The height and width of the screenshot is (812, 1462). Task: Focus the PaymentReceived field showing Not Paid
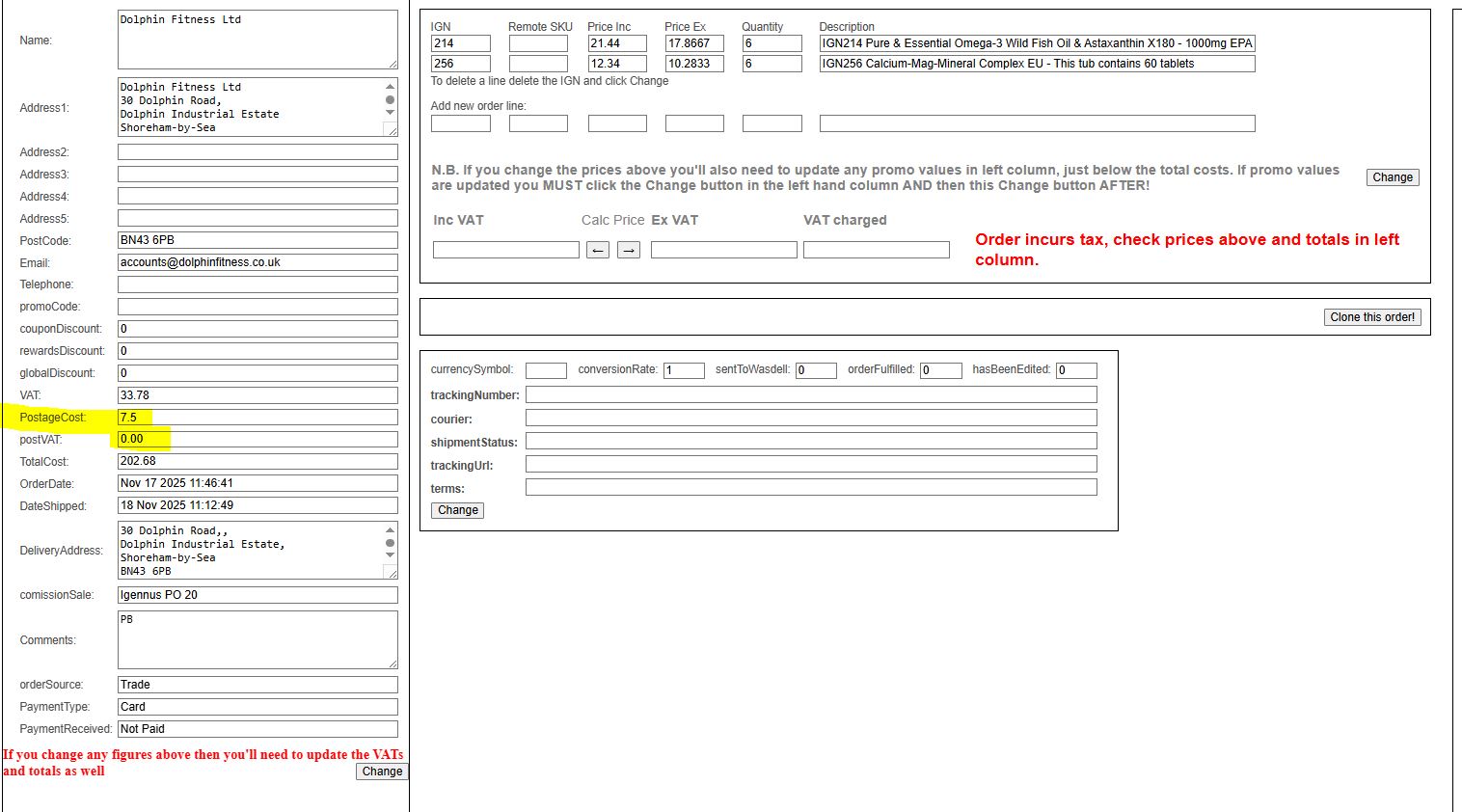click(x=257, y=729)
